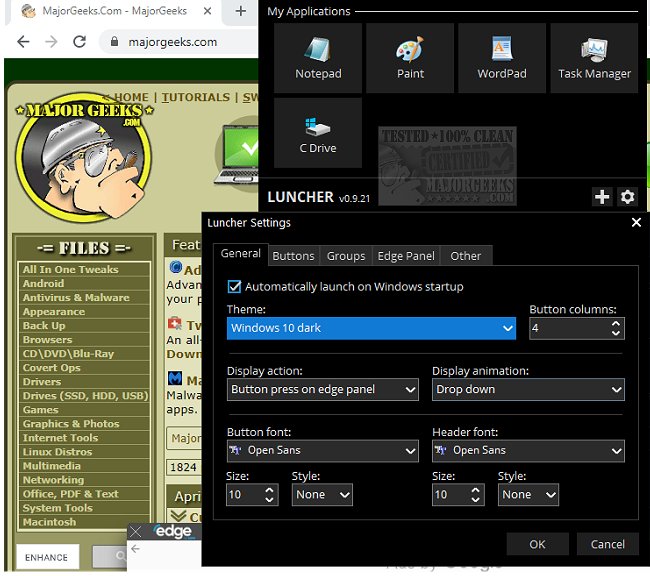Open the Browsers category
Image resolution: width=650 pixels, height=576 pixels.
click(x=84, y=340)
